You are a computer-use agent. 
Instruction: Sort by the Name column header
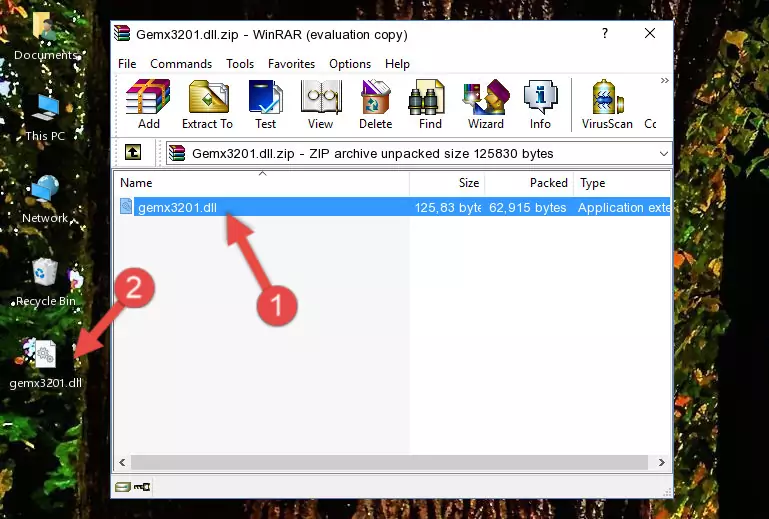262,183
